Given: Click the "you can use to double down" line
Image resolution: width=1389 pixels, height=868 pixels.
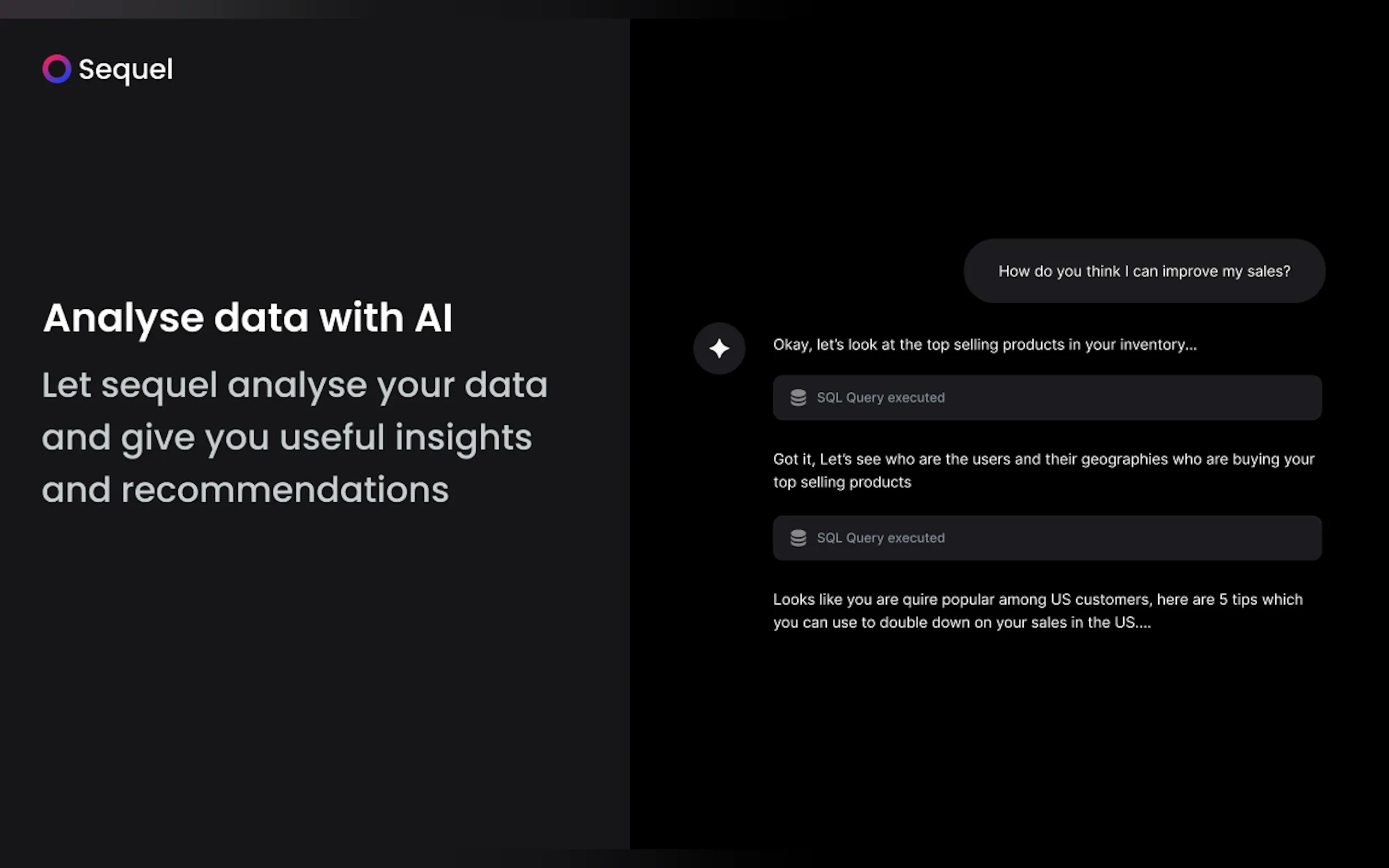Looking at the screenshot, I should tap(962, 622).
